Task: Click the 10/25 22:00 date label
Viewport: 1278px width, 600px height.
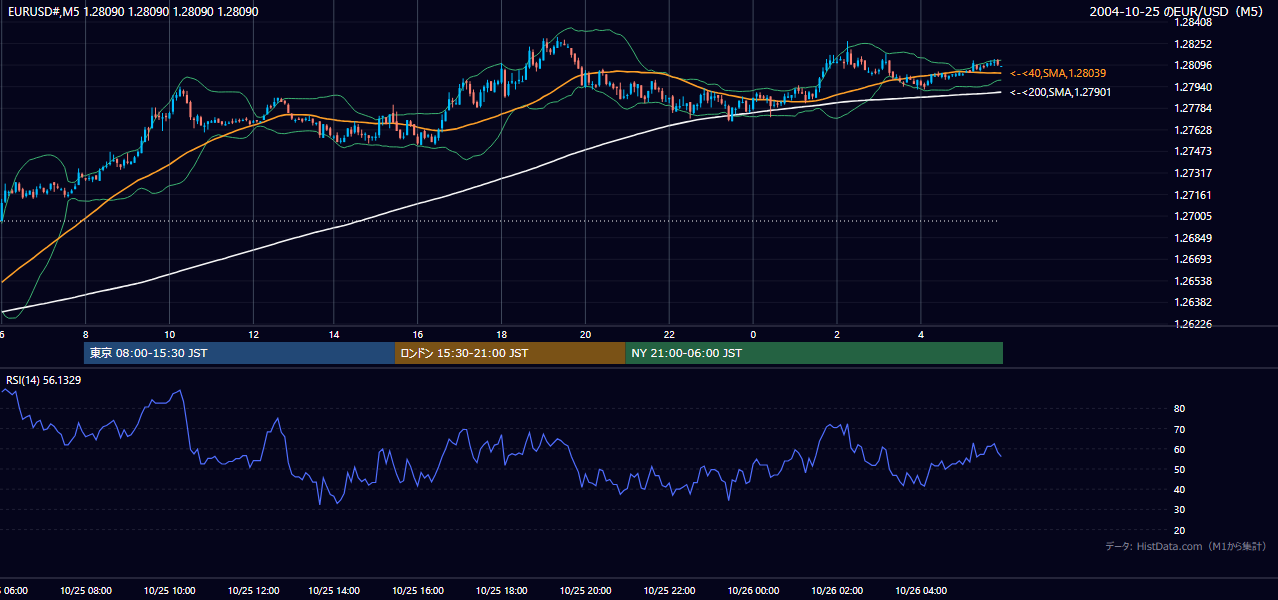Action: point(669,590)
